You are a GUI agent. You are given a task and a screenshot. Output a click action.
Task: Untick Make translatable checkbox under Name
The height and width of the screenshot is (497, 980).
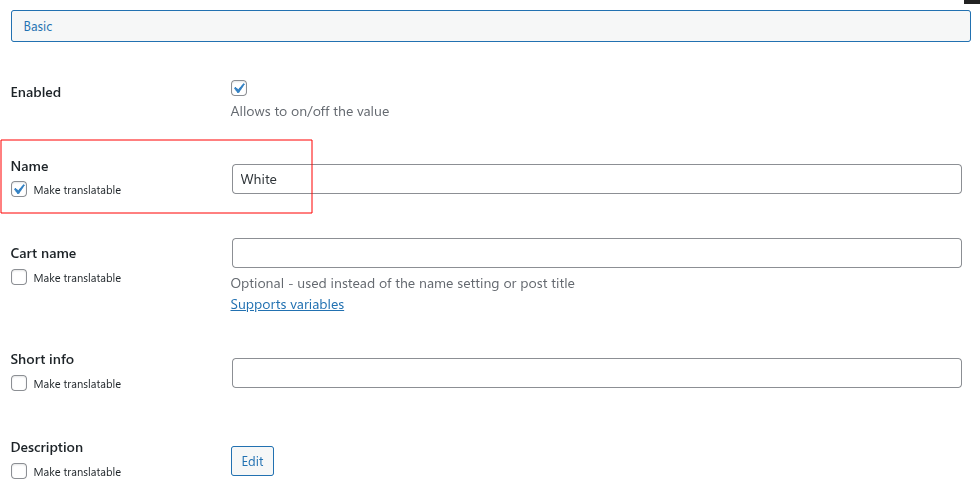tap(19, 189)
